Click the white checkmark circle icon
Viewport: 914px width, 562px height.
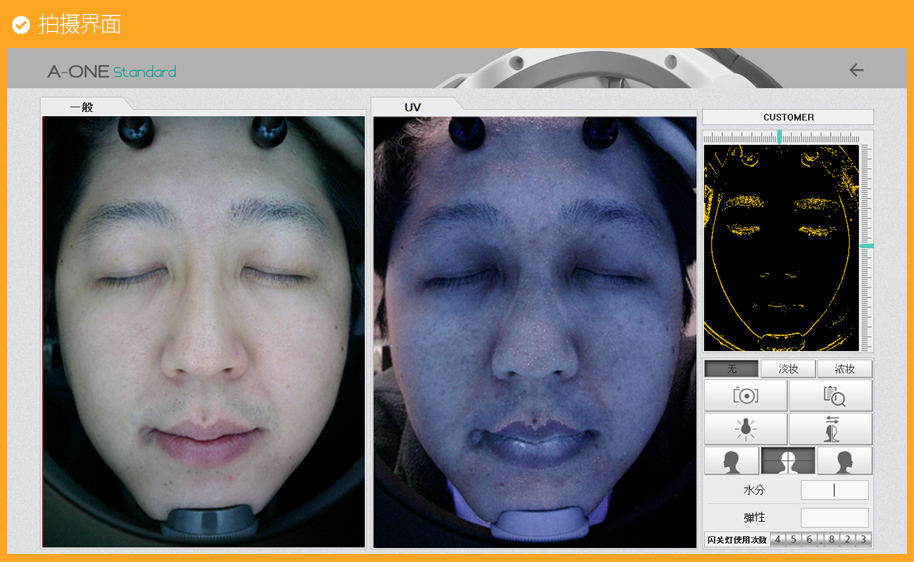(x=21, y=25)
